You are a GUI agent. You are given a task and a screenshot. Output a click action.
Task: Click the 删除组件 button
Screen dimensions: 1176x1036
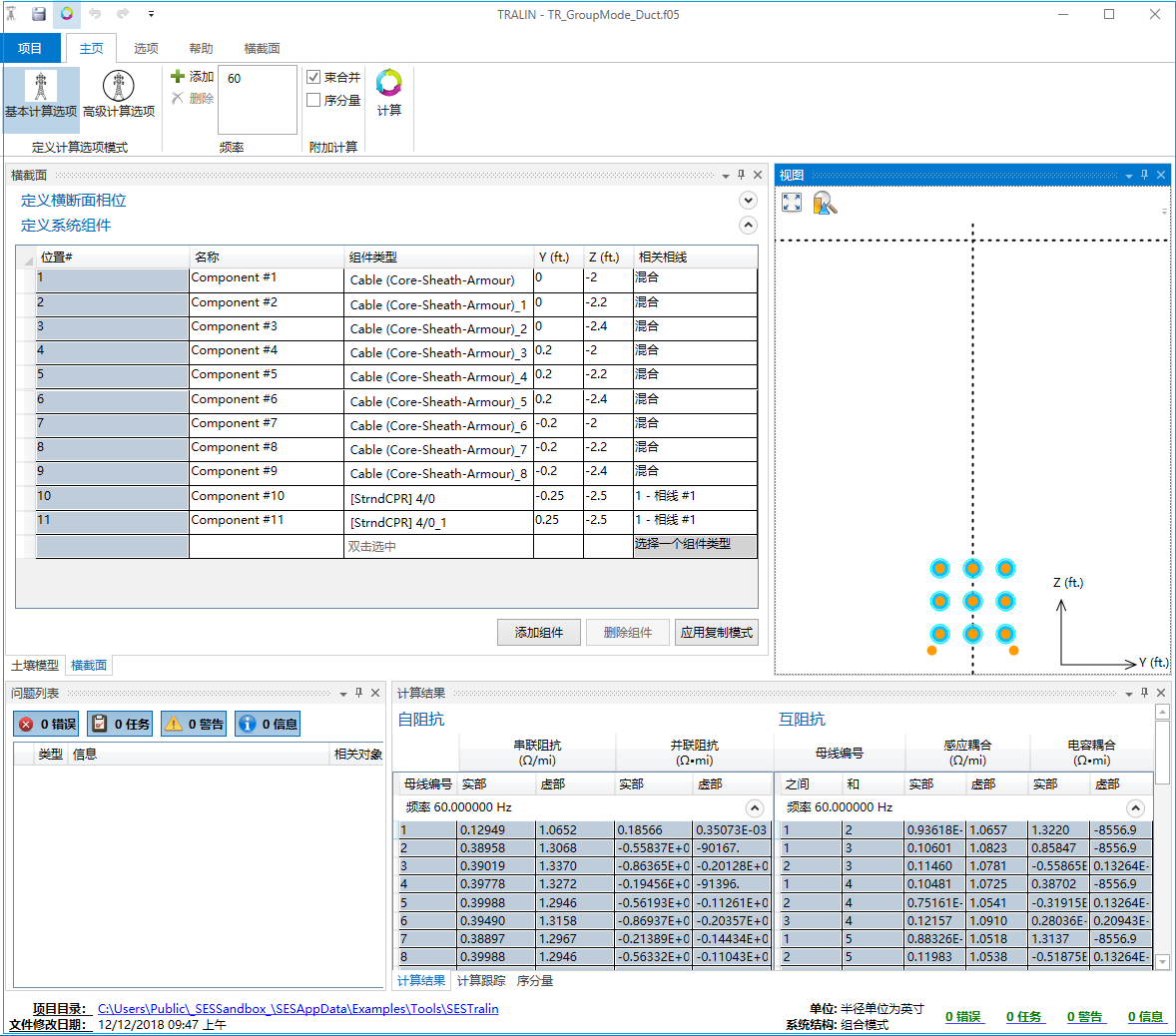(x=628, y=633)
